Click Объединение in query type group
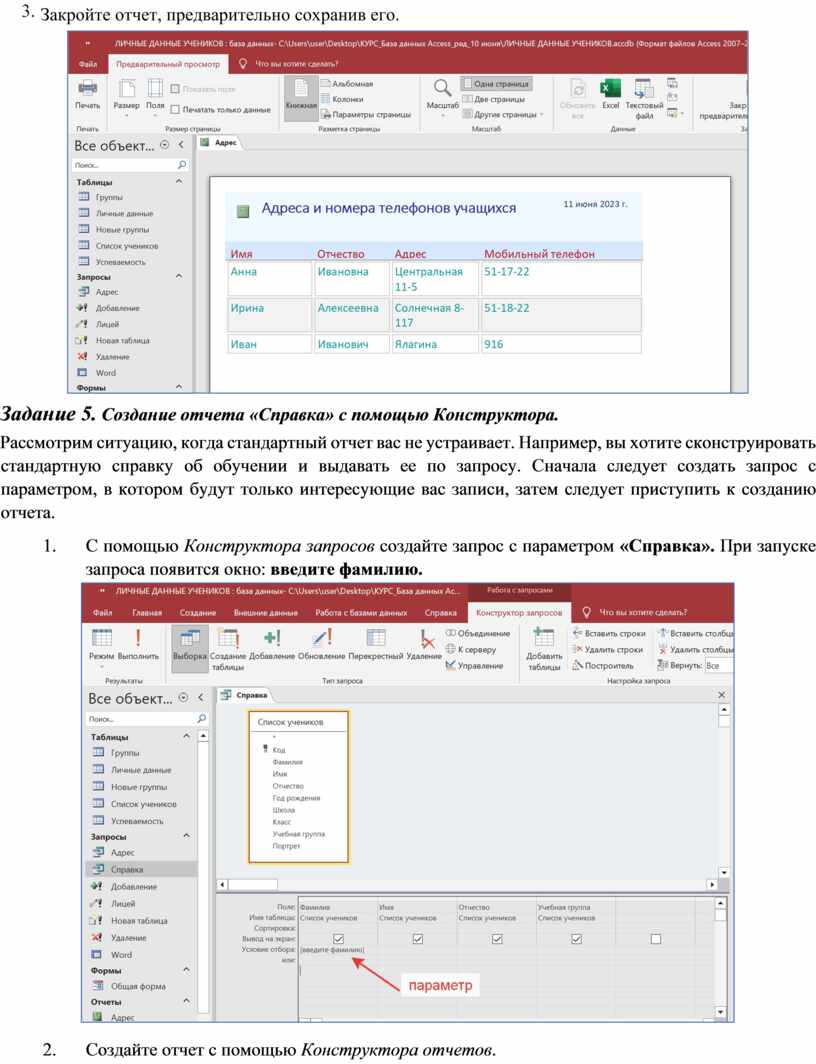 pos(478,633)
